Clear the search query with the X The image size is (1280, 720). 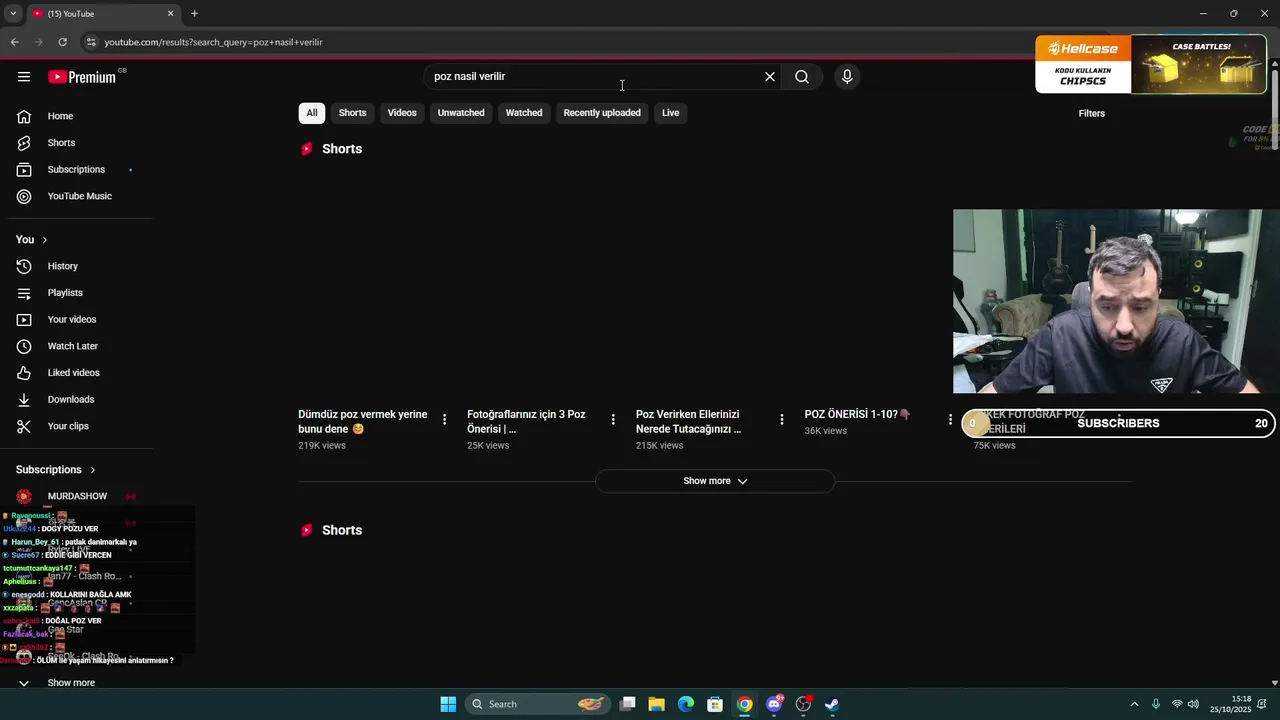click(x=770, y=77)
